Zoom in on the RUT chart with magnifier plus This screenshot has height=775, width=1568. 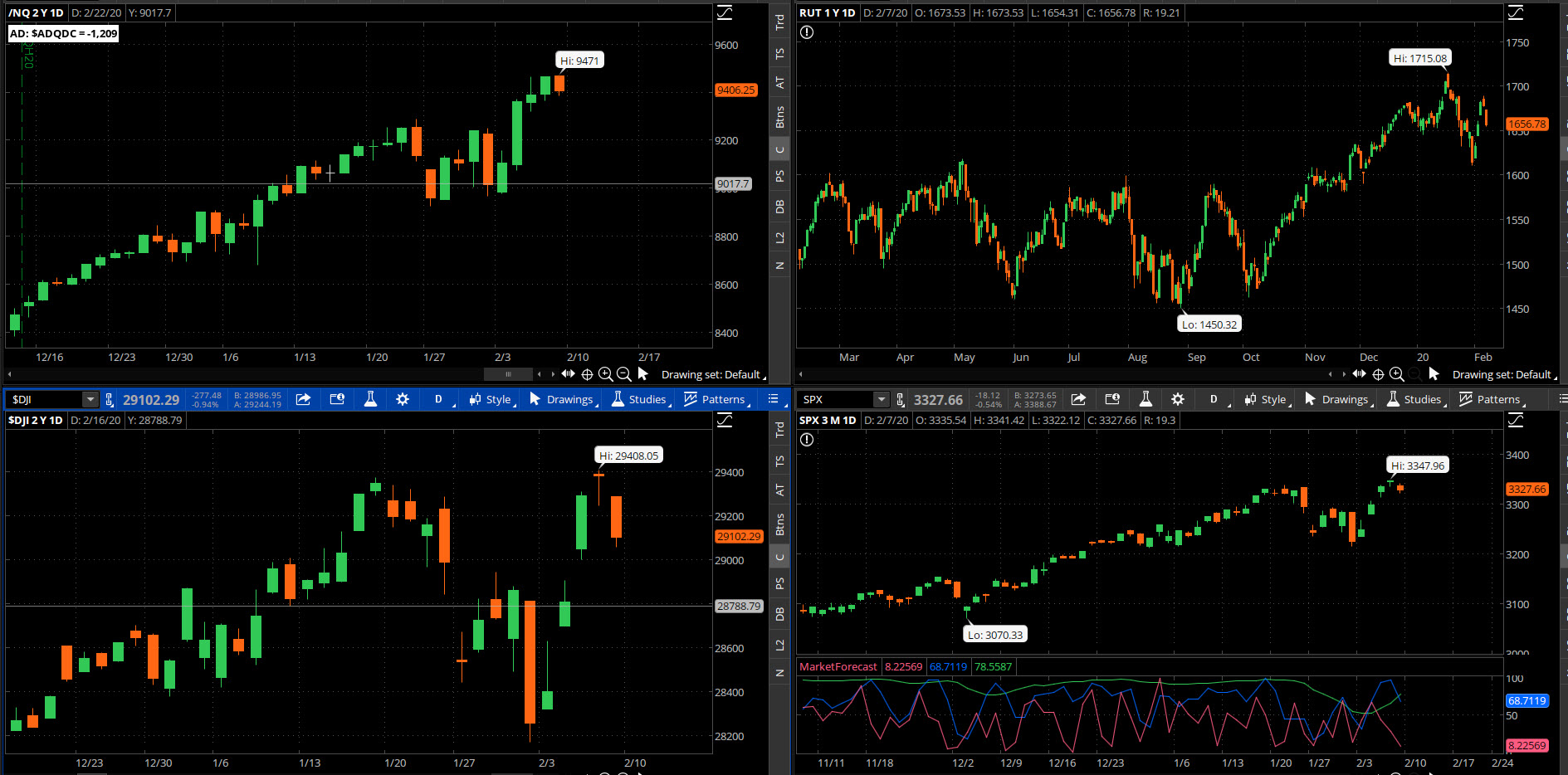pyautogui.click(x=1396, y=374)
